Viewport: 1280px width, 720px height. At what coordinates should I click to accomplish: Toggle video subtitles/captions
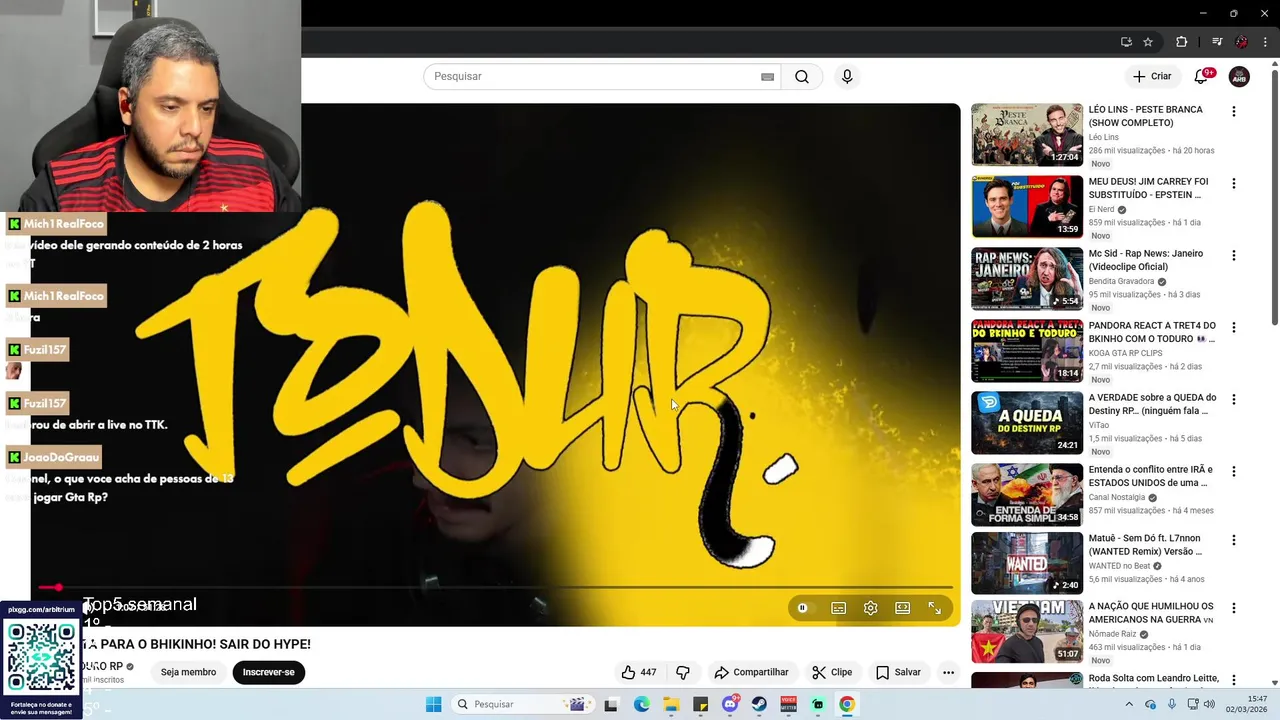coord(839,608)
